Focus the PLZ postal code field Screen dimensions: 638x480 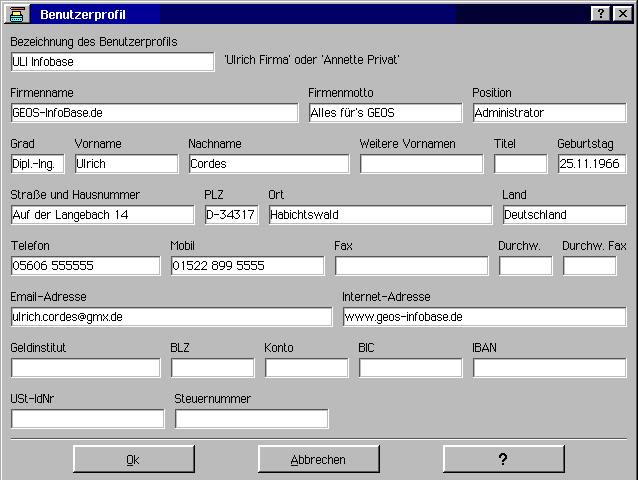coord(231,215)
